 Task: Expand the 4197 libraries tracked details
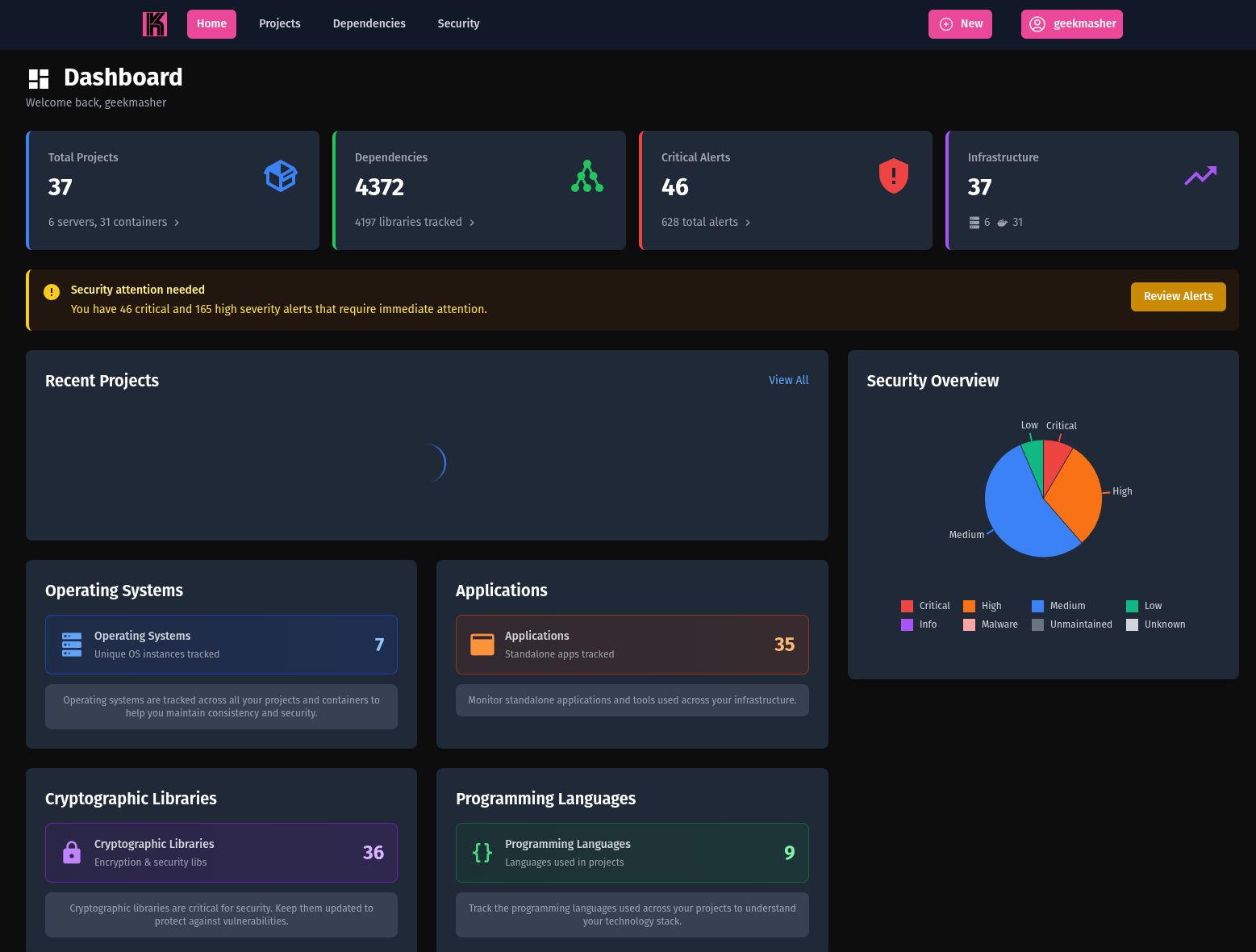414,222
